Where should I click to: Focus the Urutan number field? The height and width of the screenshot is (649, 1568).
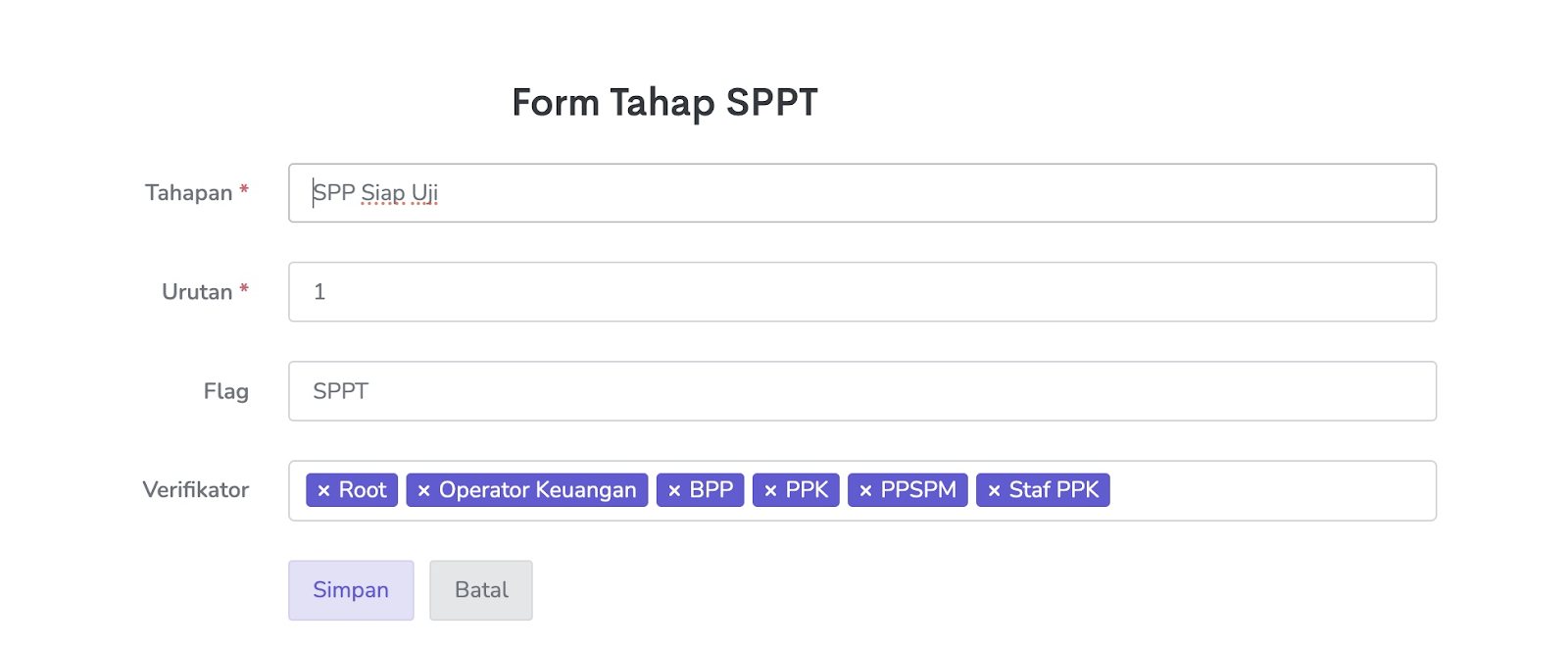click(862, 292)
